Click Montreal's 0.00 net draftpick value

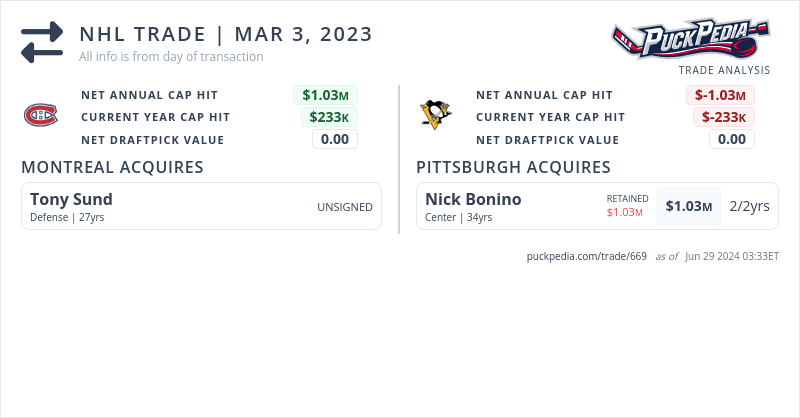click(334, 139)
